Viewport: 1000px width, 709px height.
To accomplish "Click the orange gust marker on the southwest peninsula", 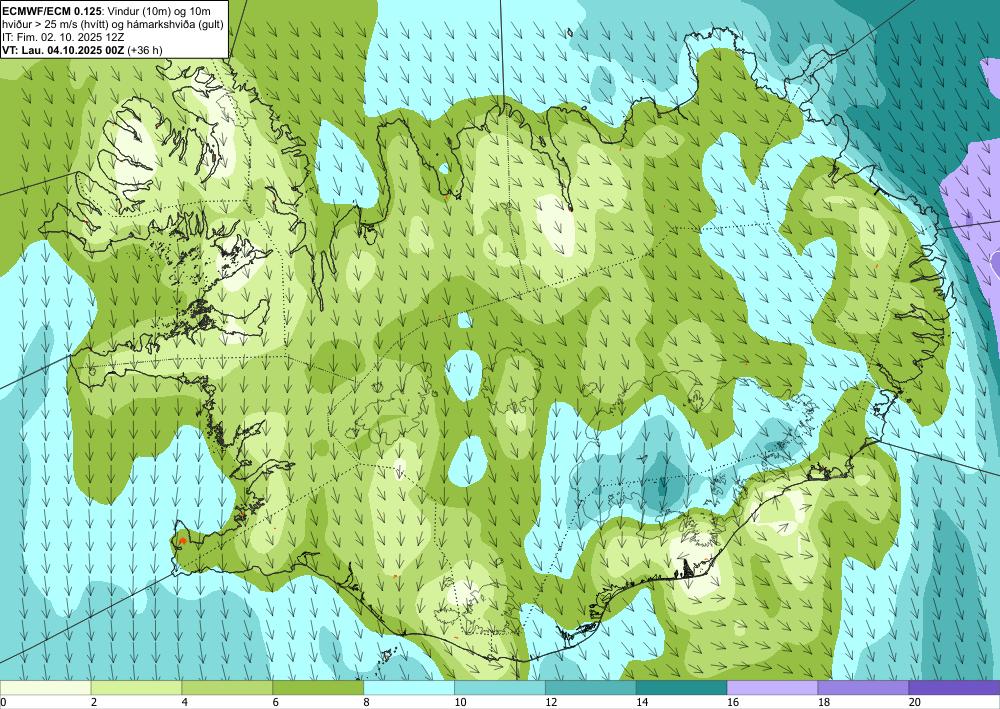I will 182,541.
